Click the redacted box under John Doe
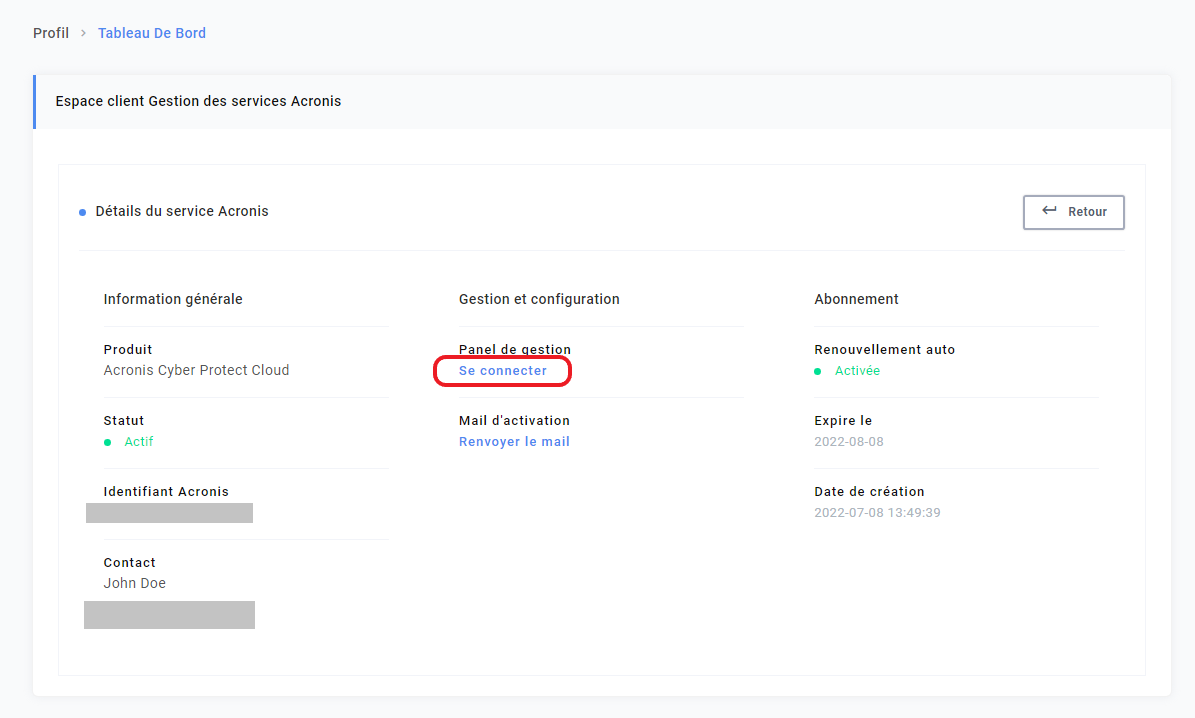The width and height of the screenshot is (1195, 718). coord(169,615)
